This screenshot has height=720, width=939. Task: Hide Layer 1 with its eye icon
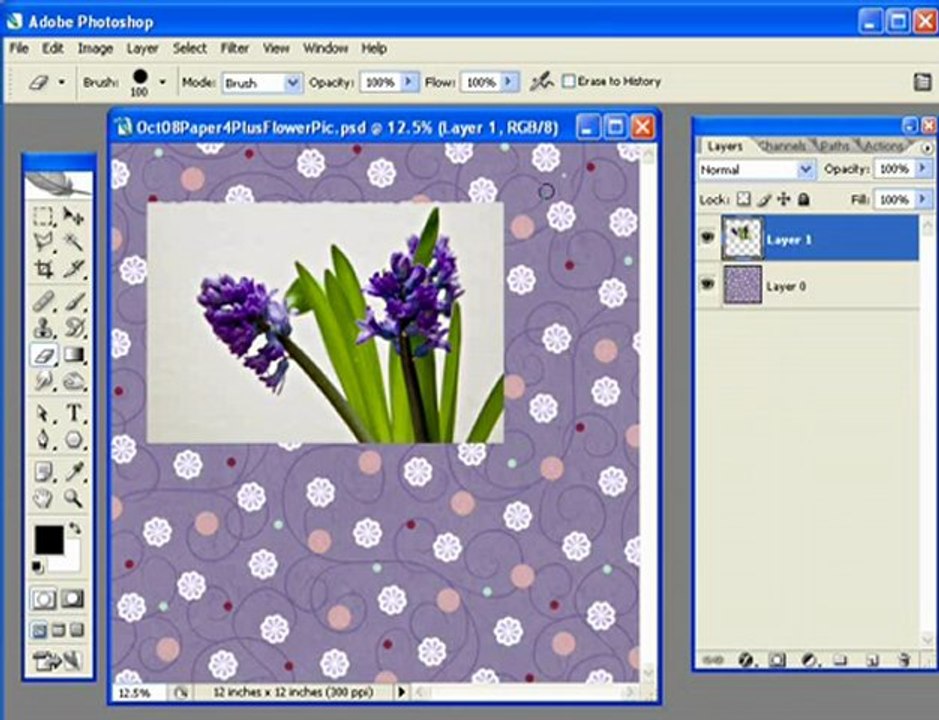[x=708, y=238]
